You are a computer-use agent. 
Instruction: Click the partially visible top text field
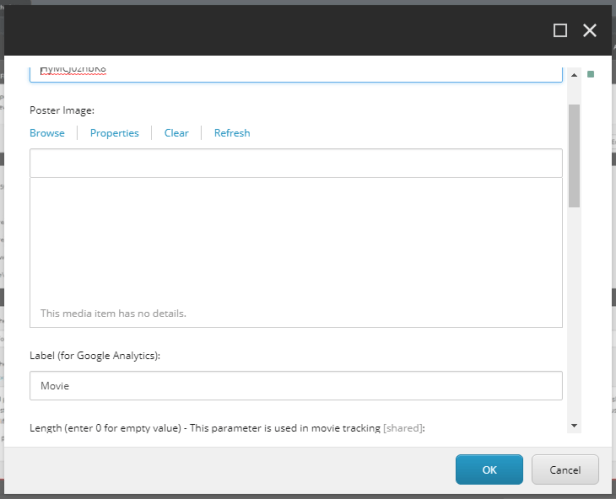tap(296, 72)
